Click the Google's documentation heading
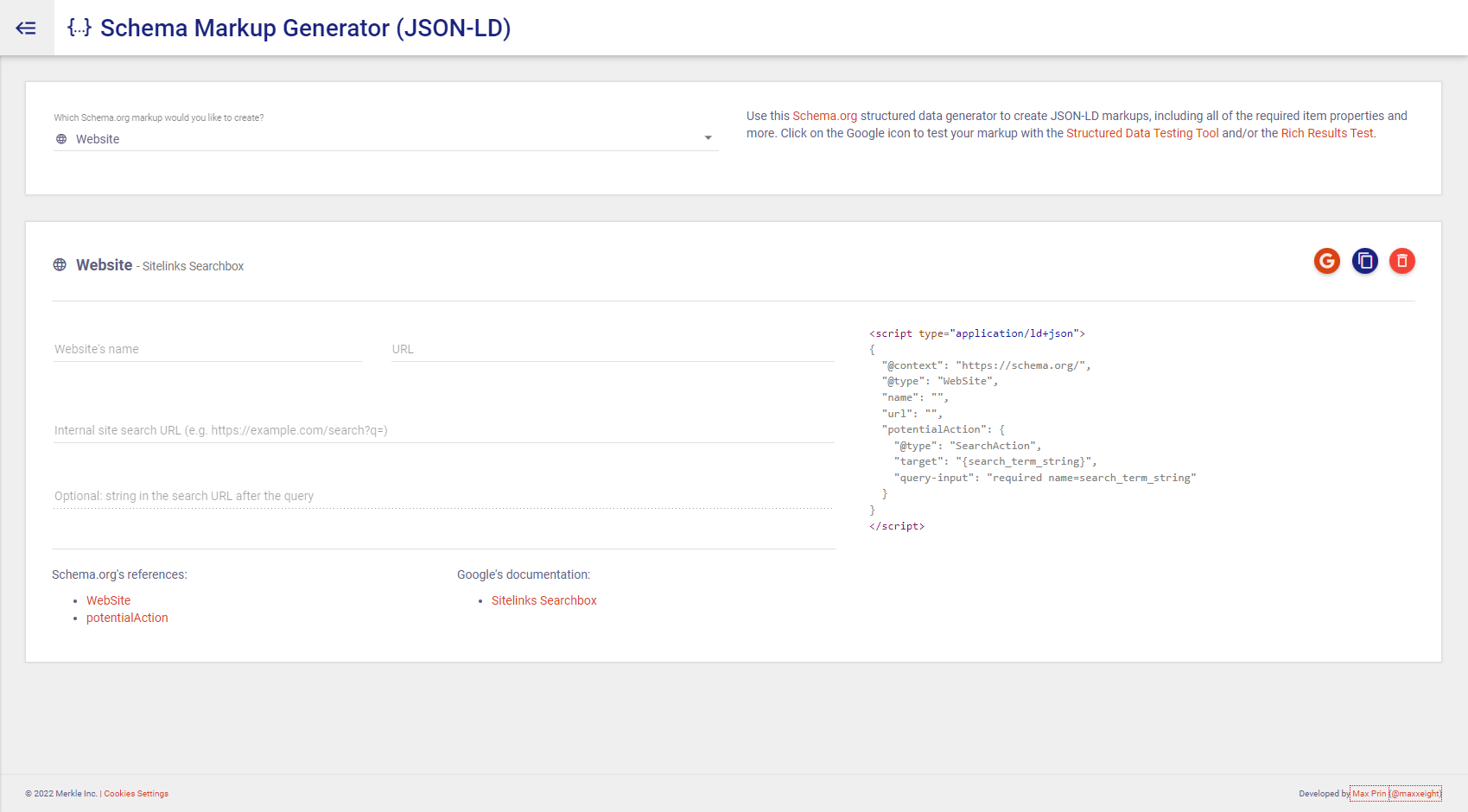Image resolution: width=1468 pixels, height=812 pixels. [x=524, y=574]
